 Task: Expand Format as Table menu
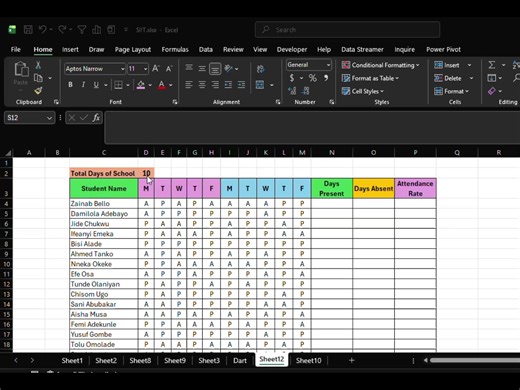370,78
